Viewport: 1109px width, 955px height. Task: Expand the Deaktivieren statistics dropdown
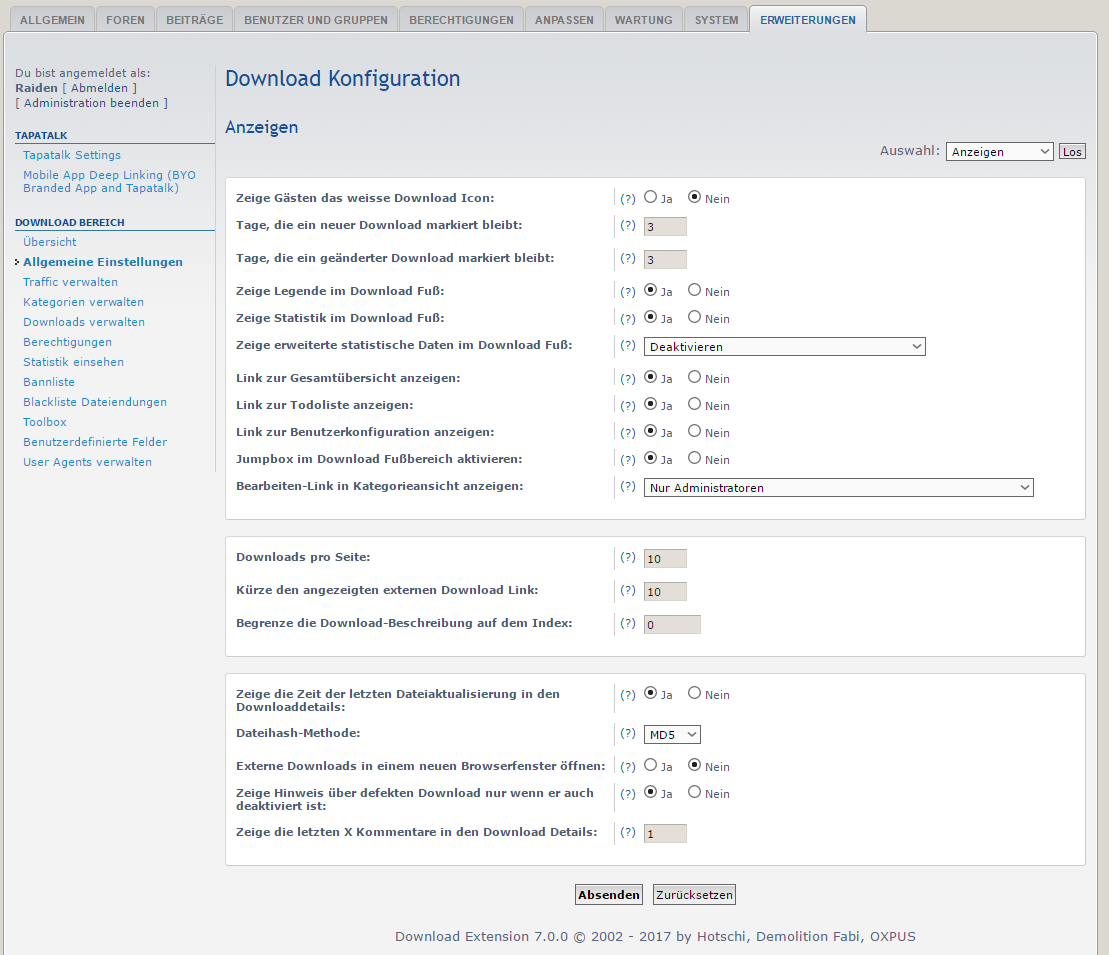click(x=784, y=347)
